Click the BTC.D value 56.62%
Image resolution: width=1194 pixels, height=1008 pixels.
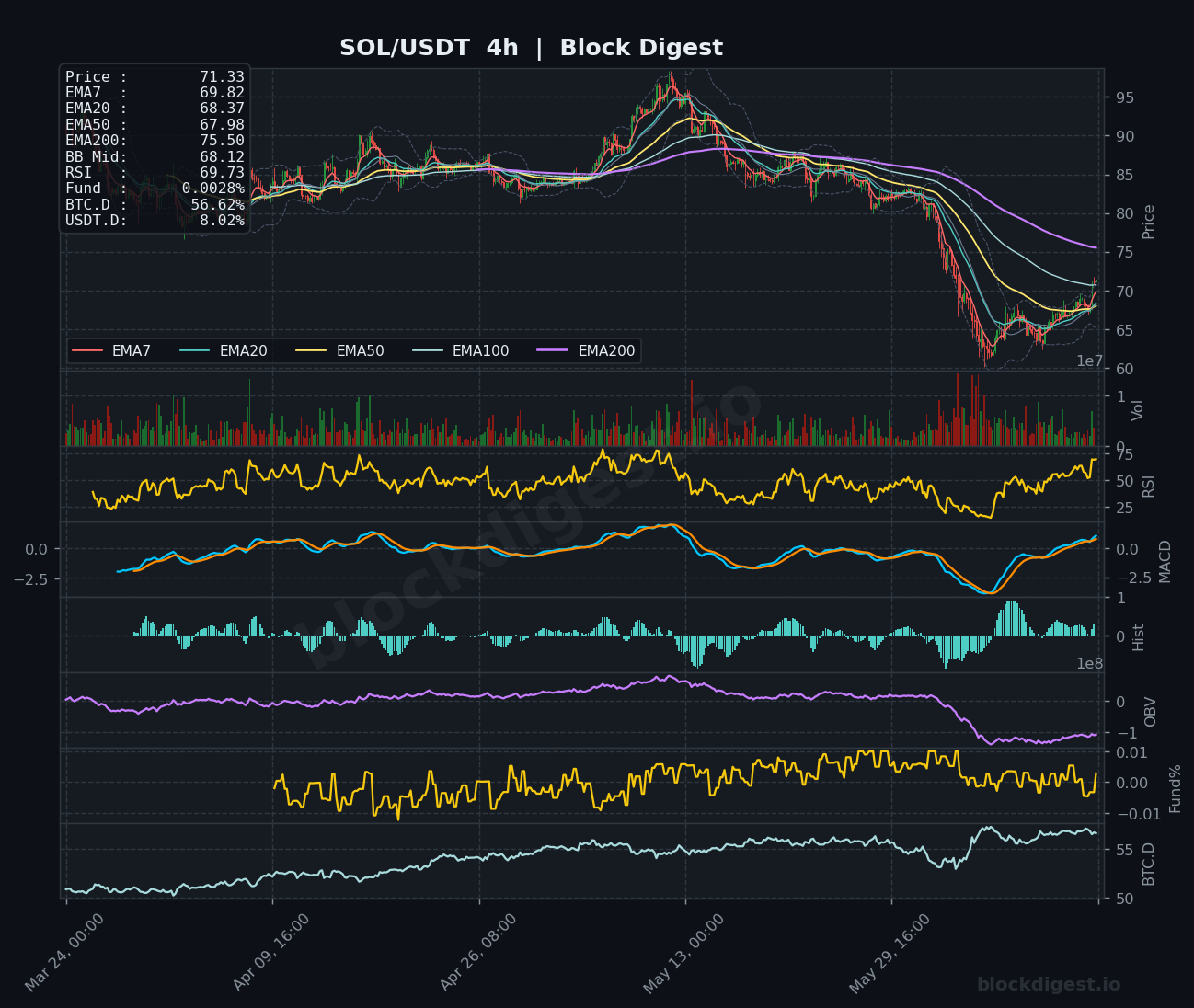pos(218,205)
